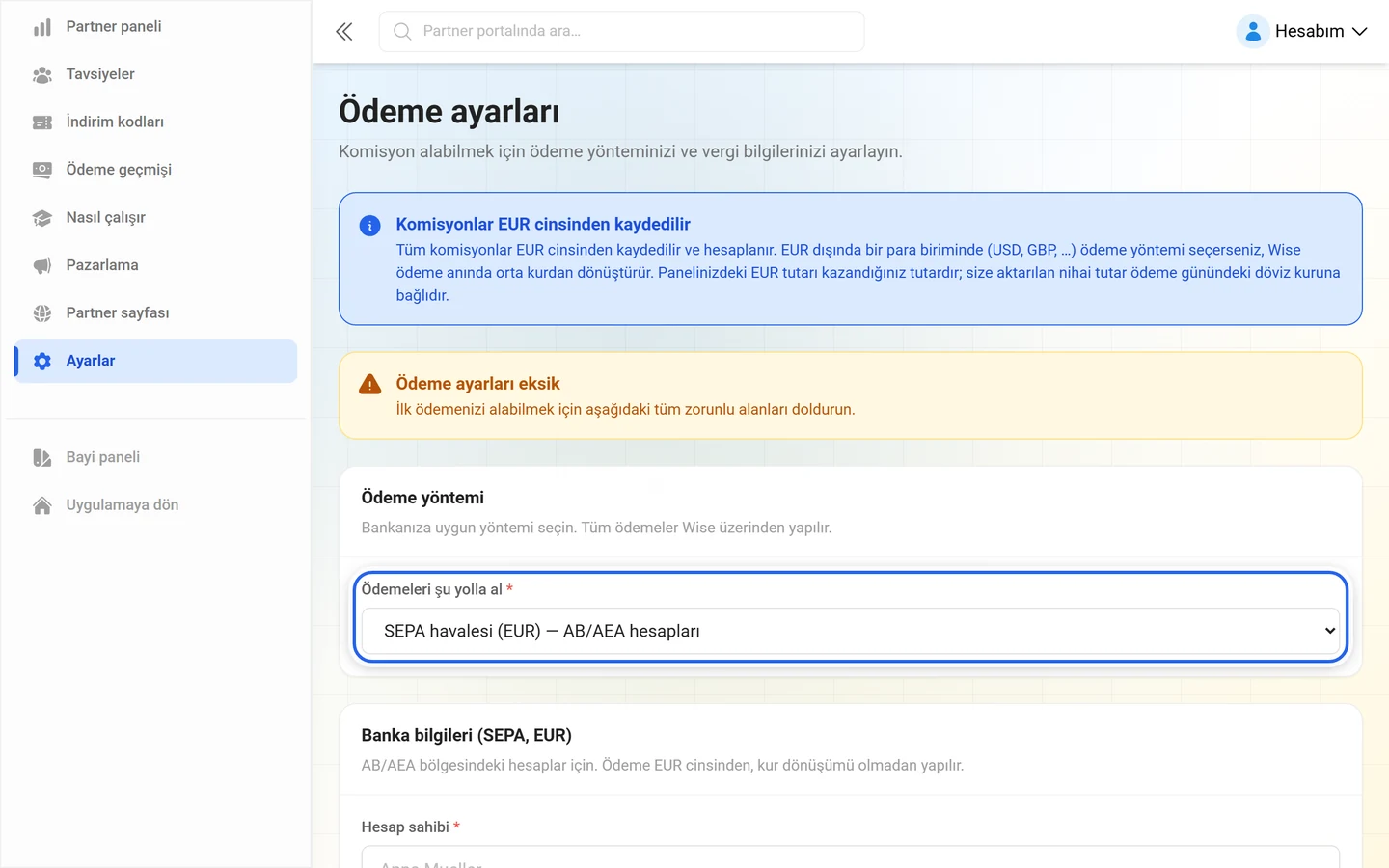Open Bayi paneli from the sidebar

[x=155, y=457]
